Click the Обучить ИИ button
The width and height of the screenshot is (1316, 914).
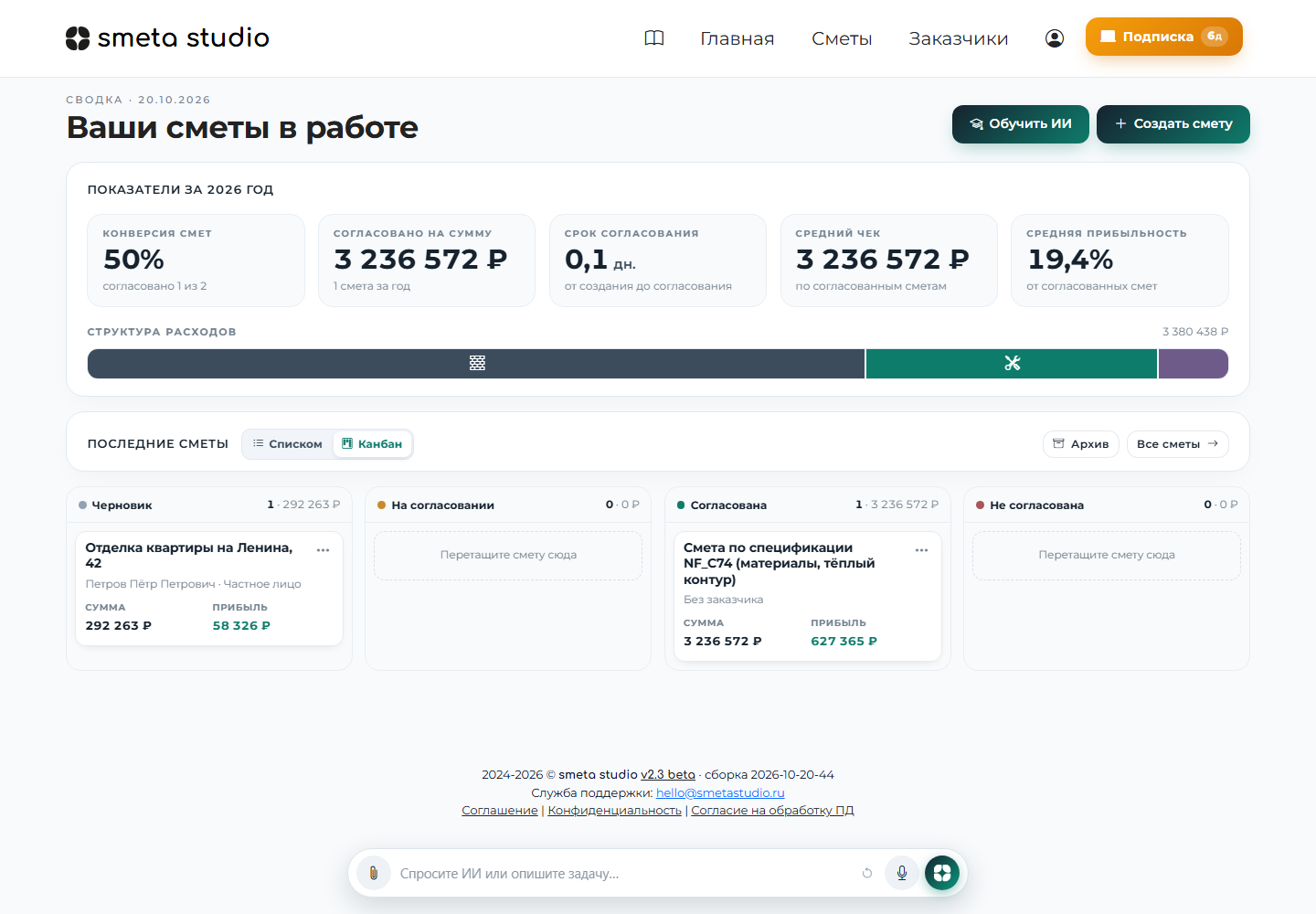click(x=1021, y=124)
